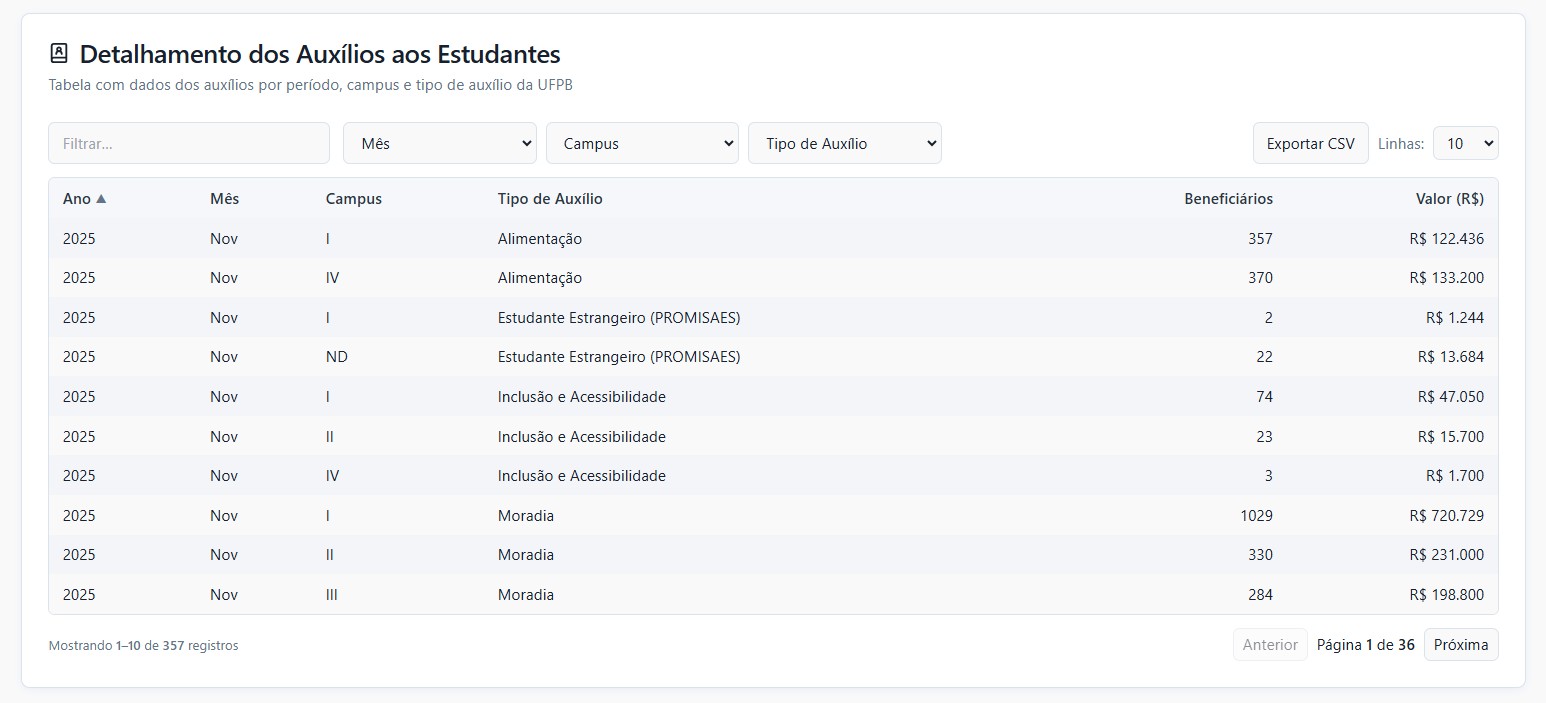Screen dimensions: 1546x703
Task: Go to the next page with Próxima
Action: (x=1460, y=645)
